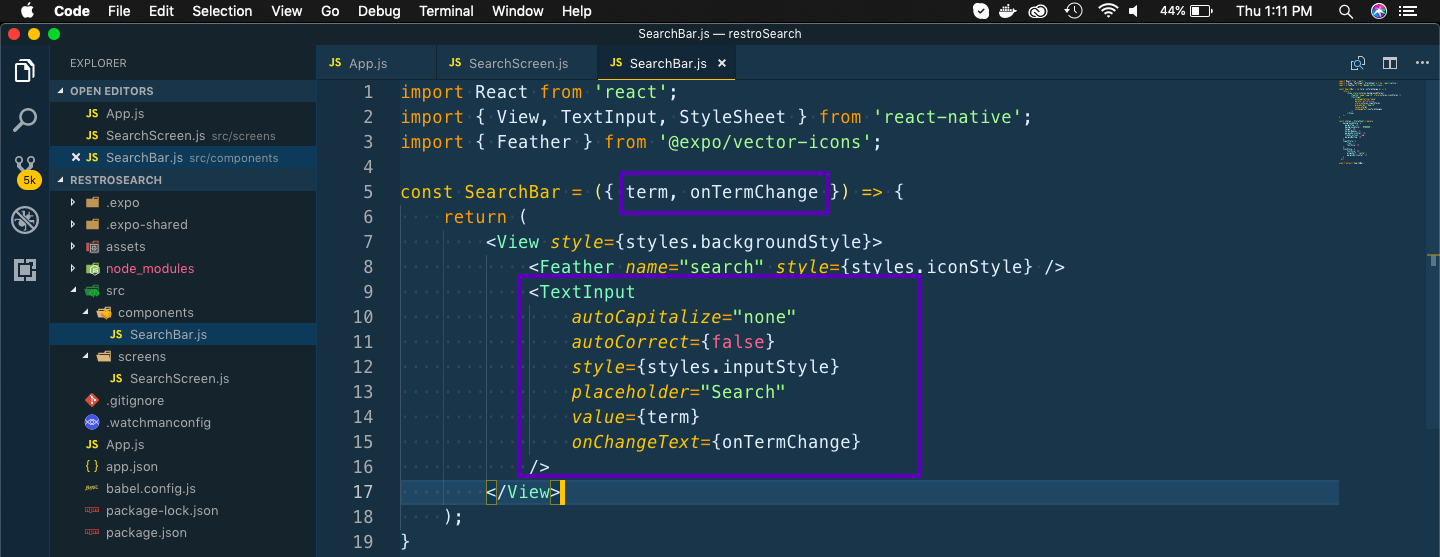Close the SearchBar.js editor tab
Image resolution: width=1440 pixels, height=557 pixels.
coord(721,63)
